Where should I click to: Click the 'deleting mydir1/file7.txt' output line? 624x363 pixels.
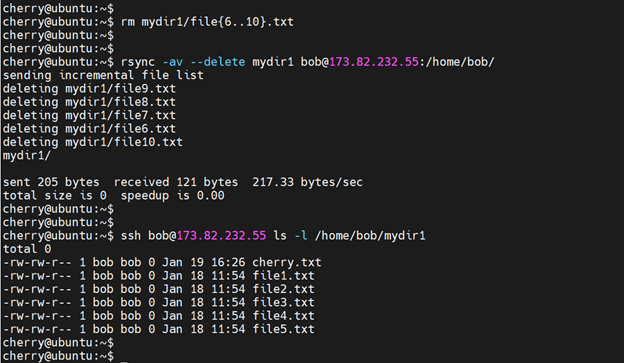[89, 115]
